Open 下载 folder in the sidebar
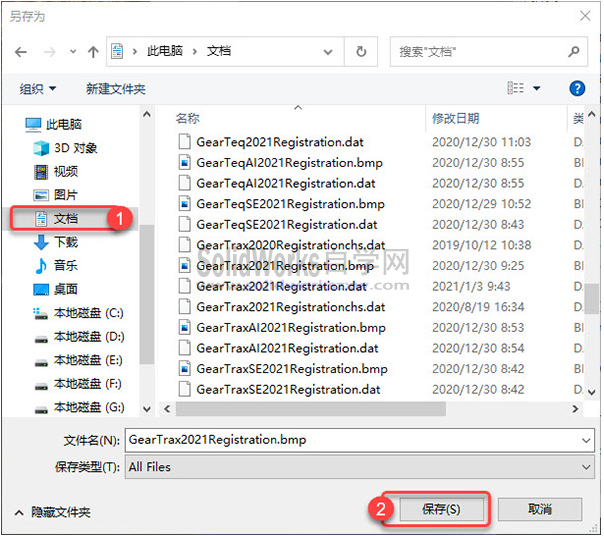This screenshot has width=604, height=537. (56, 242)
